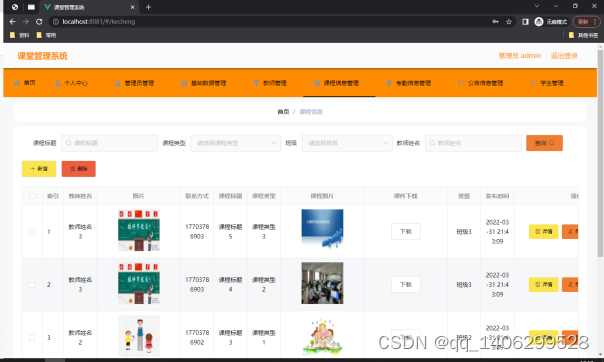604x362 pixels.
Task: Open the classroom course image in row 2
Action: coord(322,283)
